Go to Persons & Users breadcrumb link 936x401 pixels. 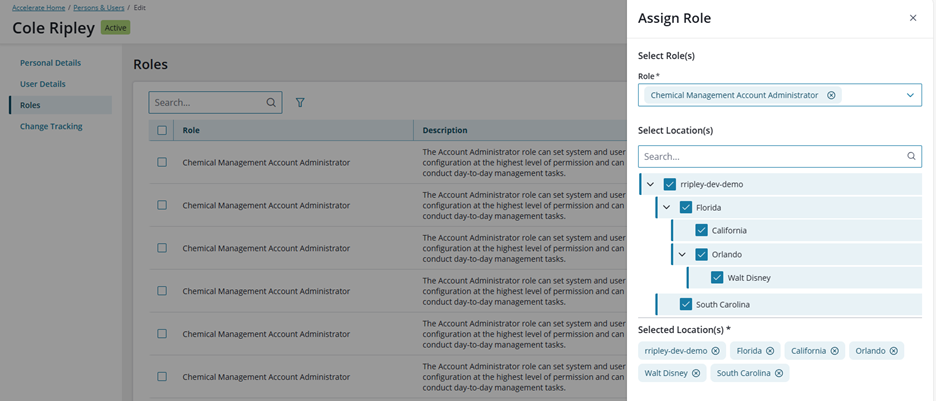[99, 8]
